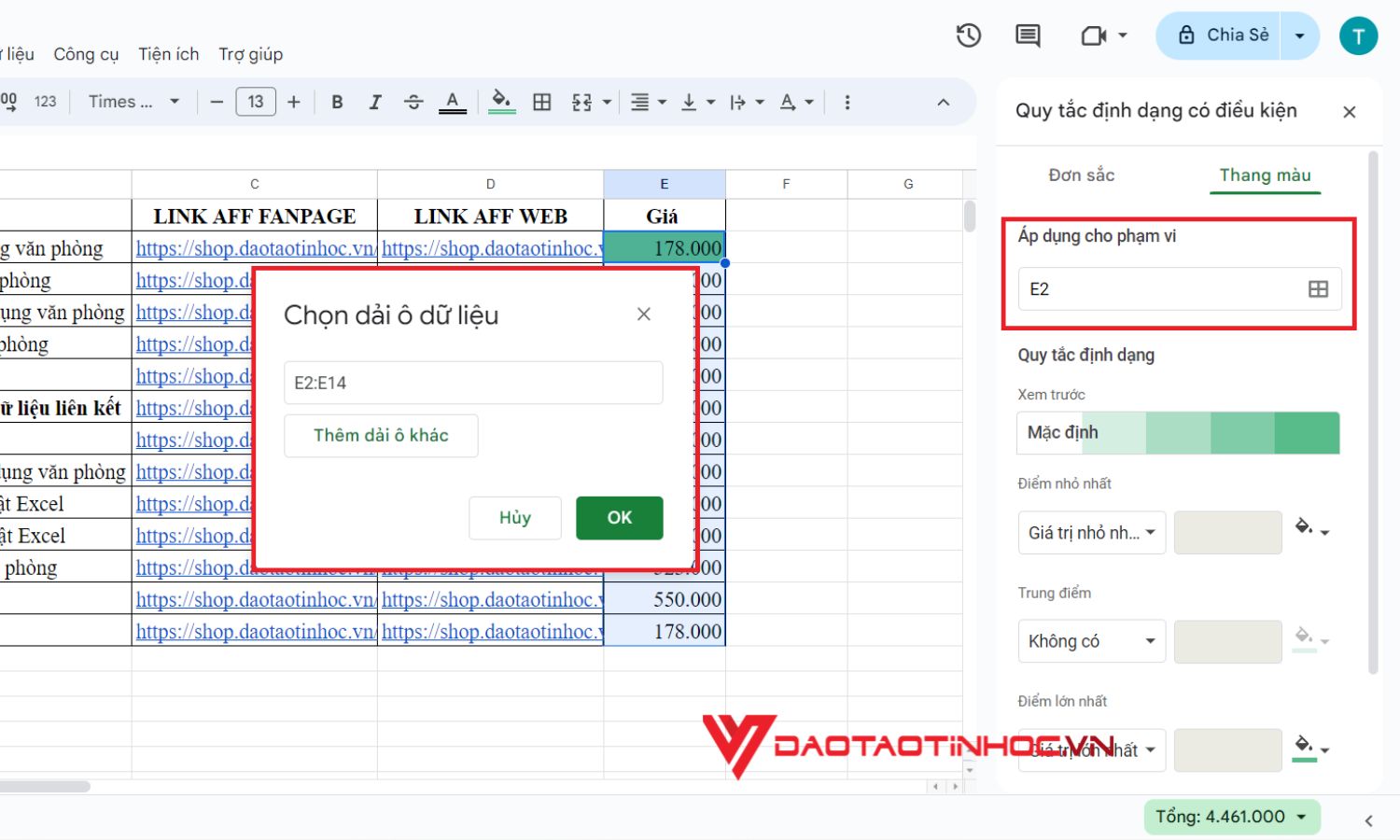Screen dimensions: 1400x840
Task: Select the merge cells icon
Action: coord(583,102)
